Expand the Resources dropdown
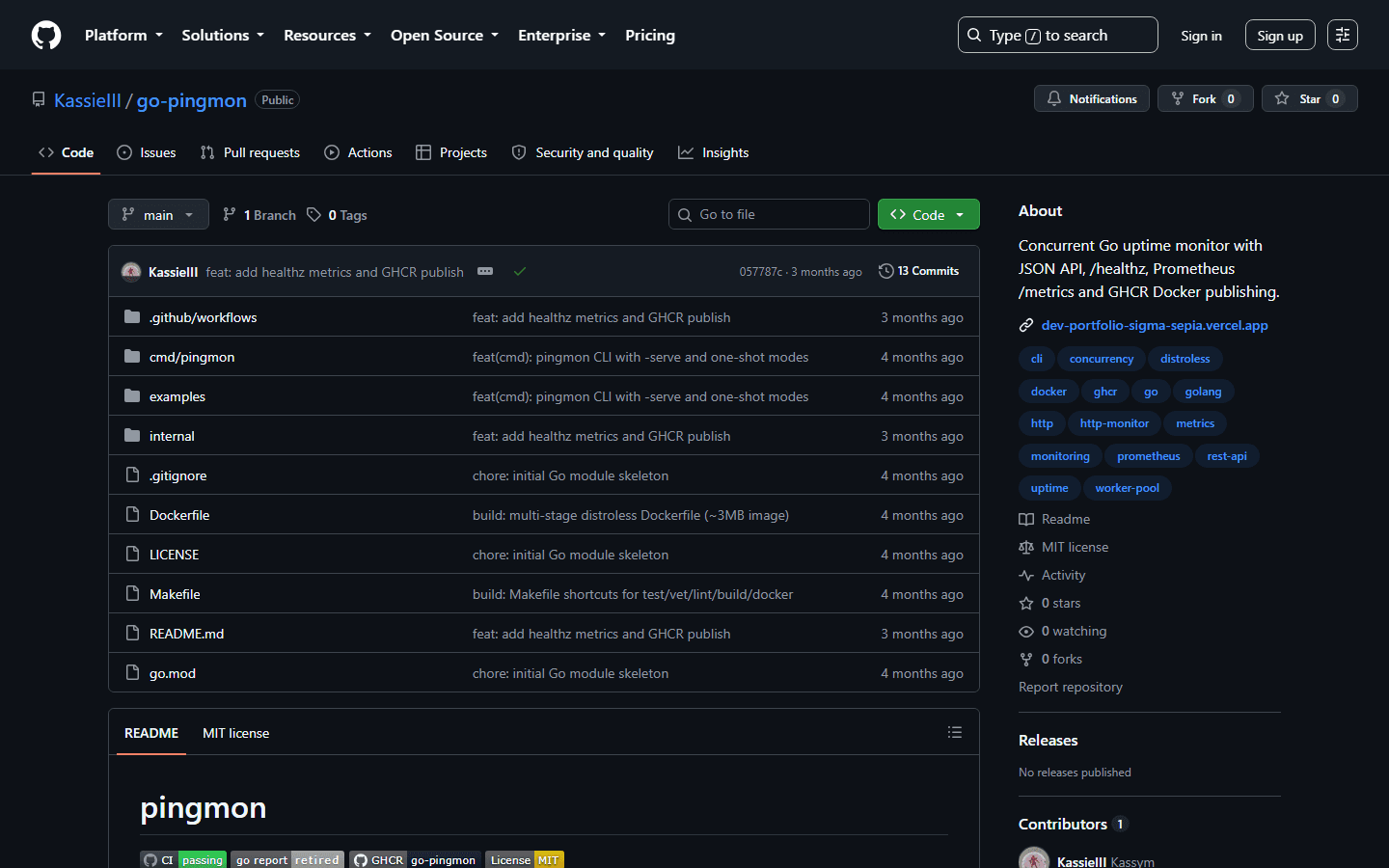 click(327, 35)
